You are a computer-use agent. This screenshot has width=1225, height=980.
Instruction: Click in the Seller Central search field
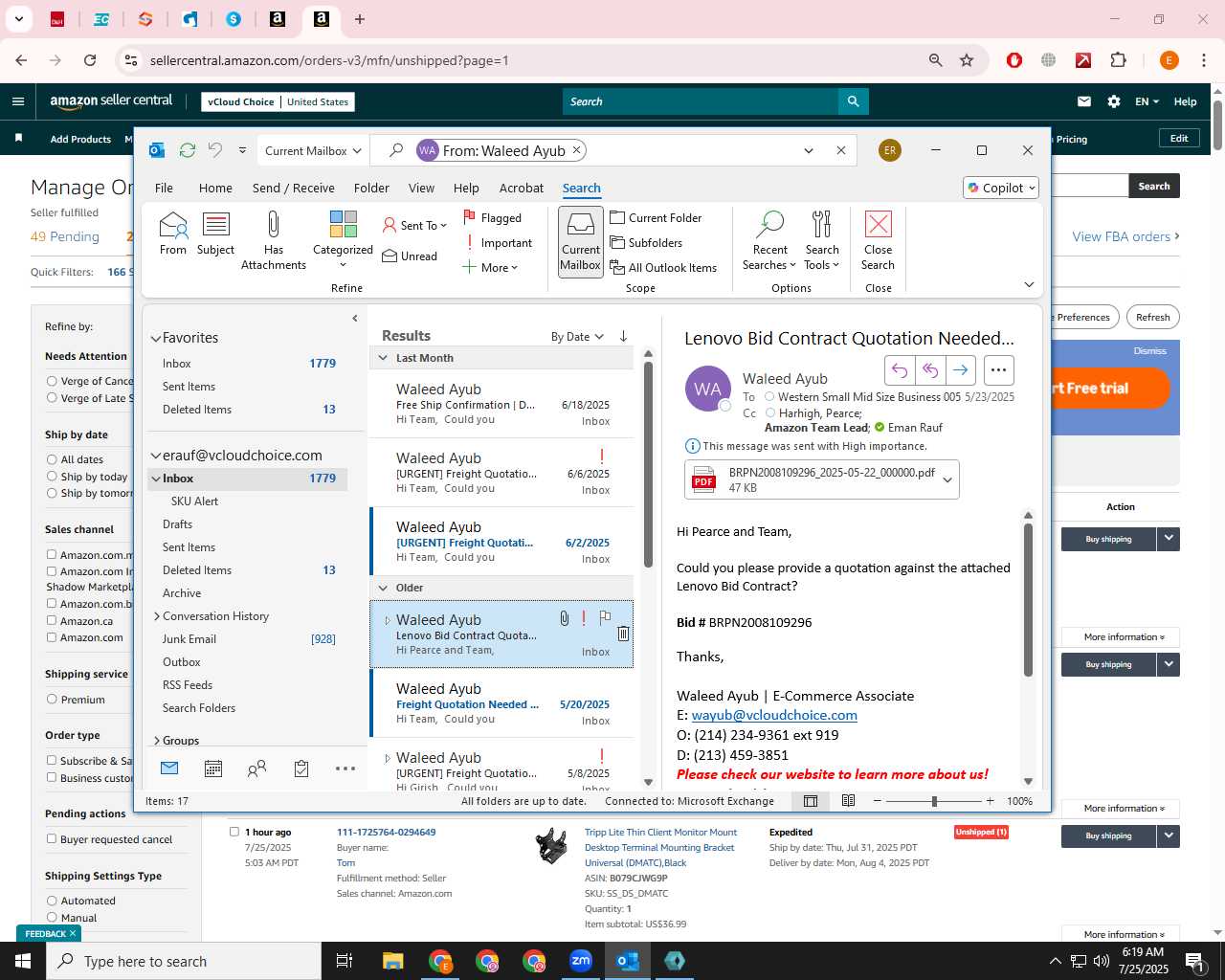(x=700, y=101)
